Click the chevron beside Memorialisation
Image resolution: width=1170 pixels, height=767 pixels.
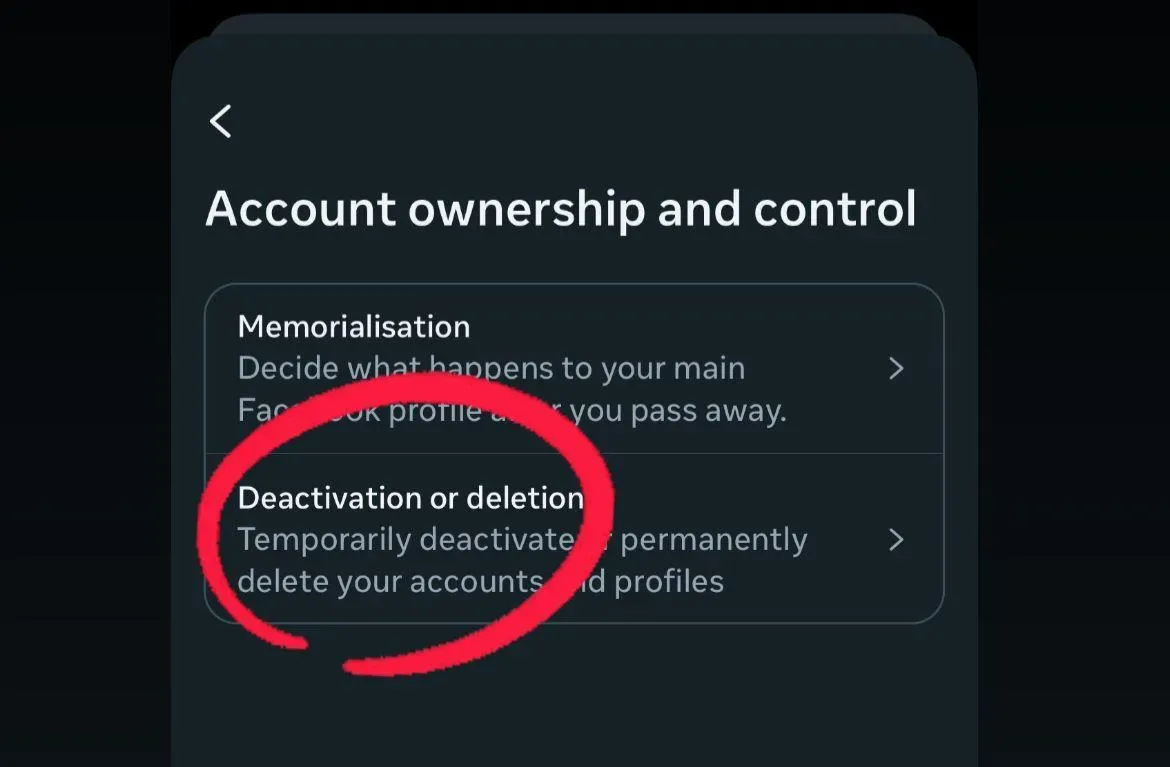click(896, 369)
